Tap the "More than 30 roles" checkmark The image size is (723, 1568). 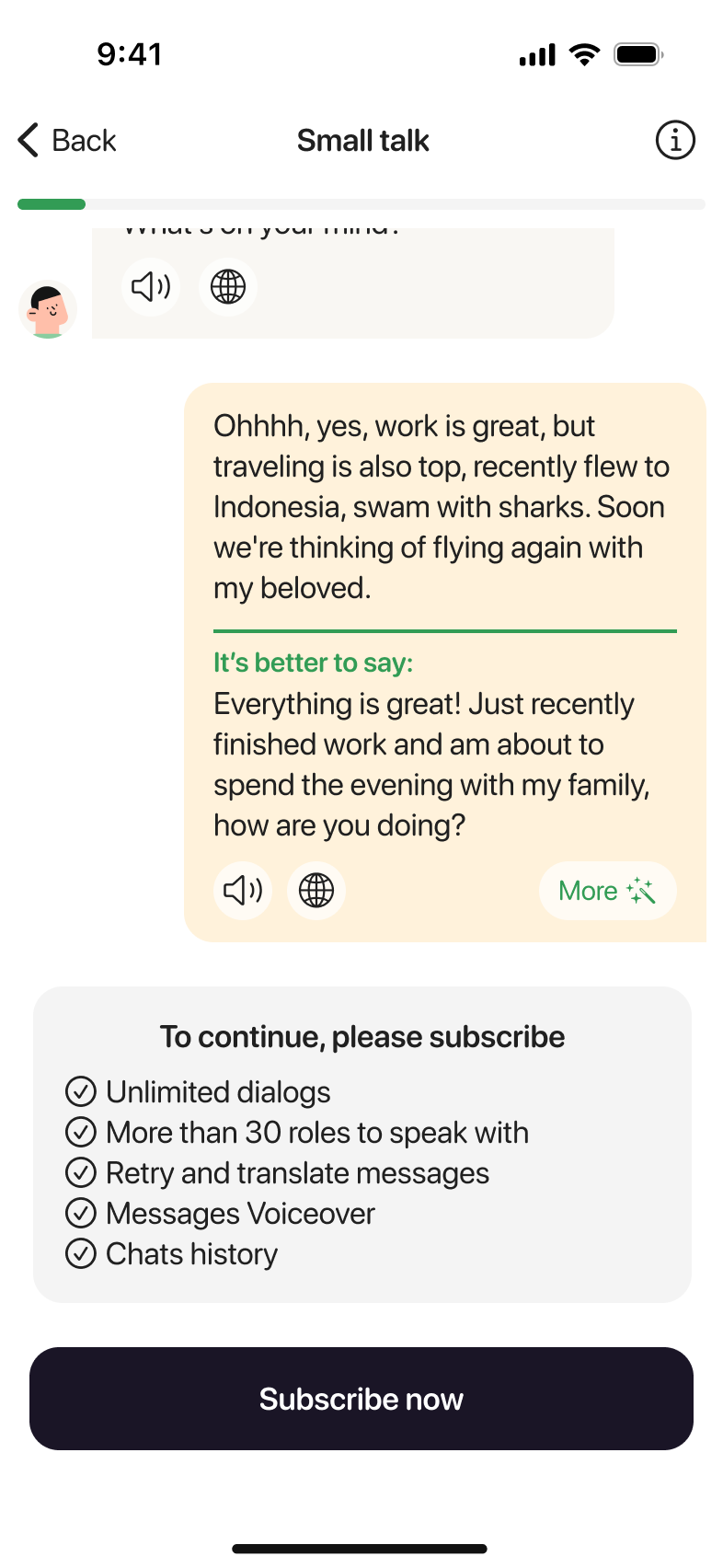click(81, 1133)
